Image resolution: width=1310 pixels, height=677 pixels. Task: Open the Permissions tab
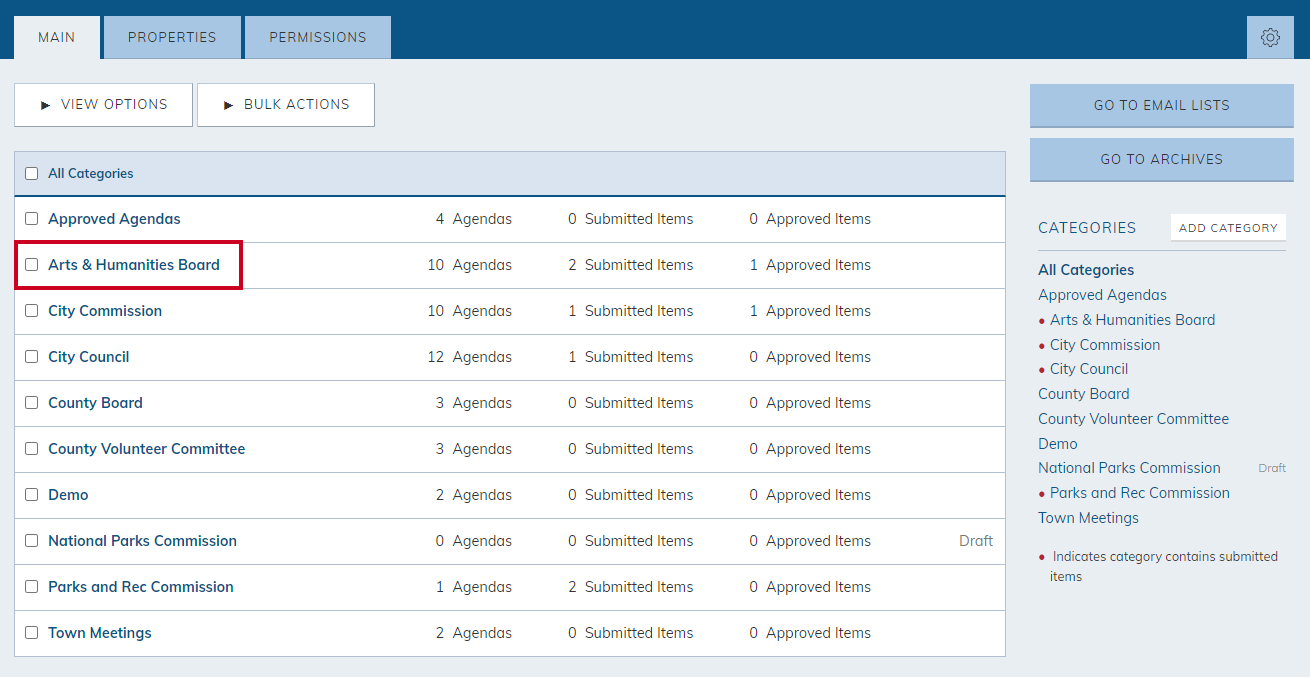(318, 37)
